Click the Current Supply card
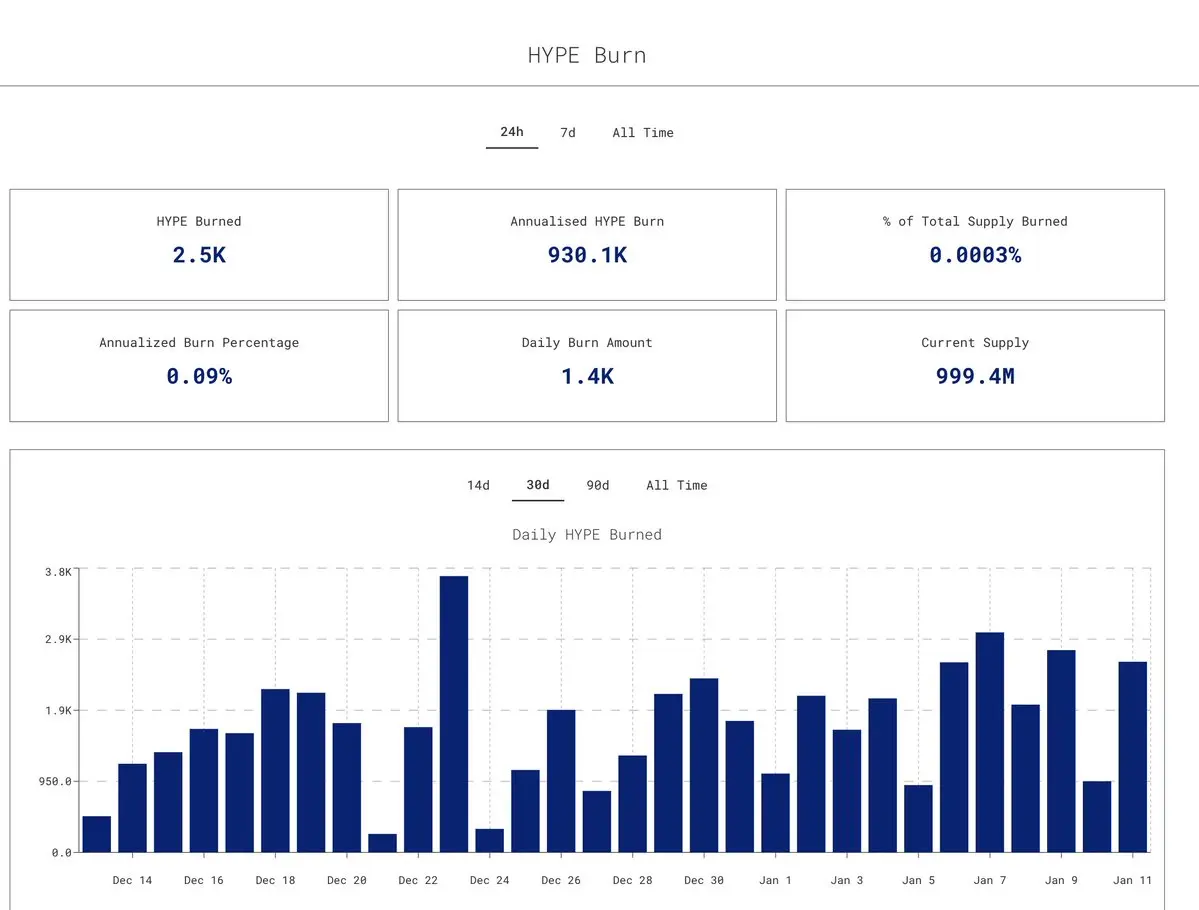1199x910 pixels. [x=975, y=366]
